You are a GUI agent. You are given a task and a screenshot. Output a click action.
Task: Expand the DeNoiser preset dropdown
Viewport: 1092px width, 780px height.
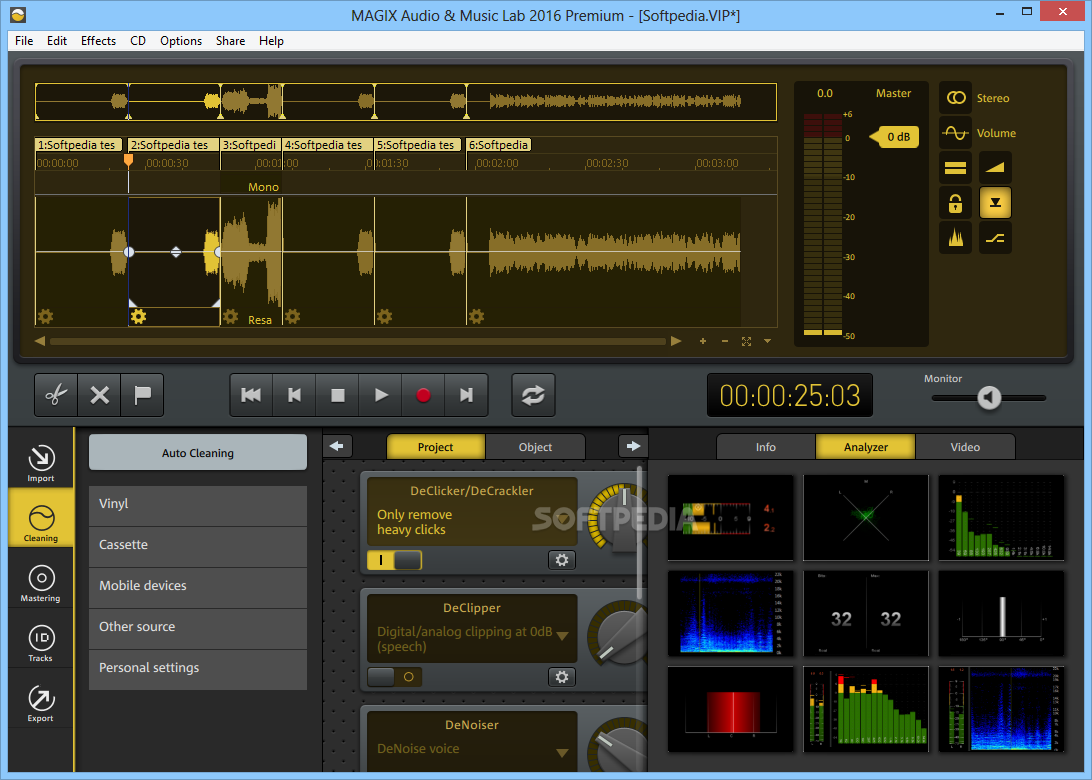(562, 753)
